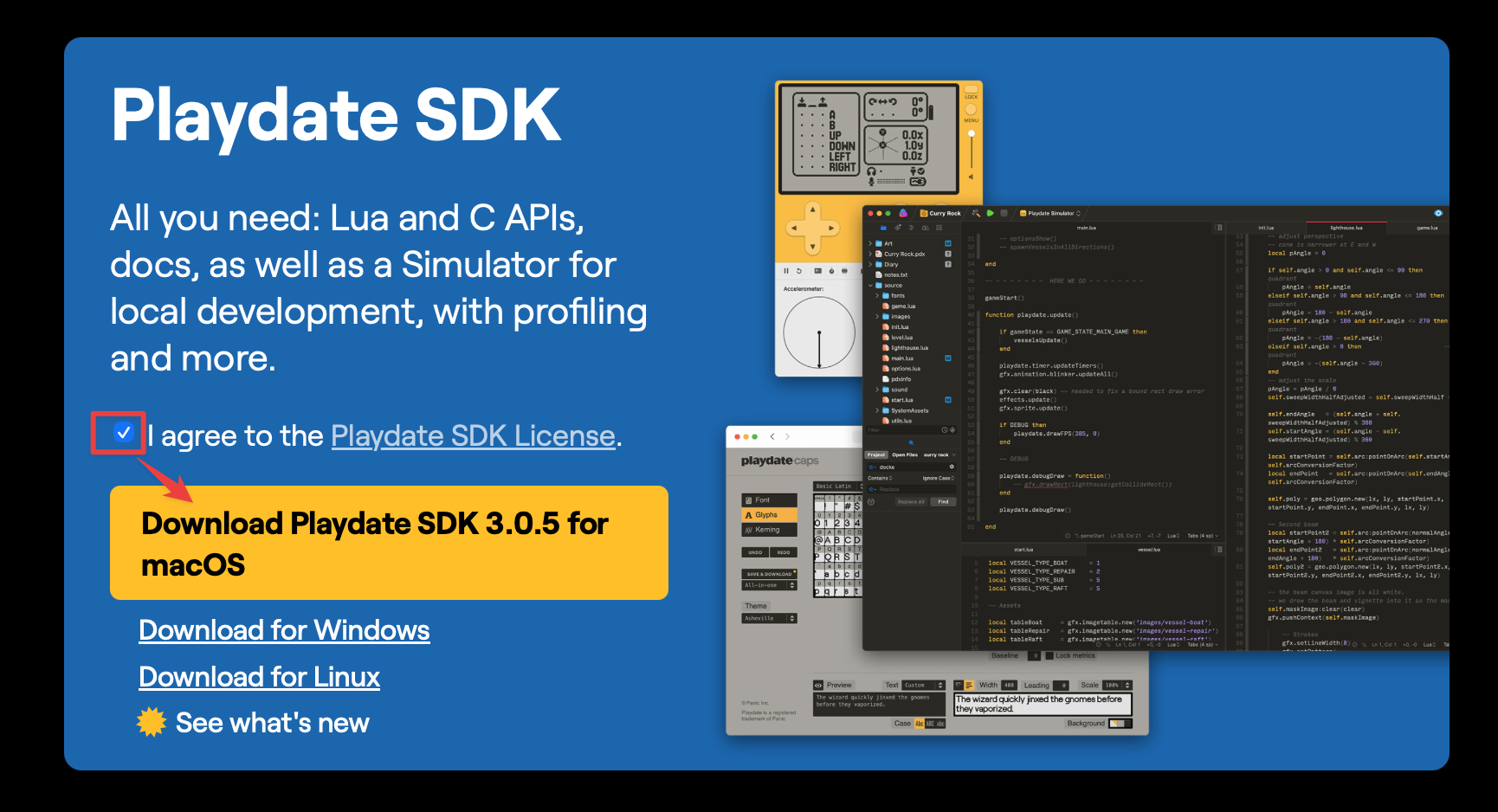Click the Find button in the search panel

tap(943, 502)
